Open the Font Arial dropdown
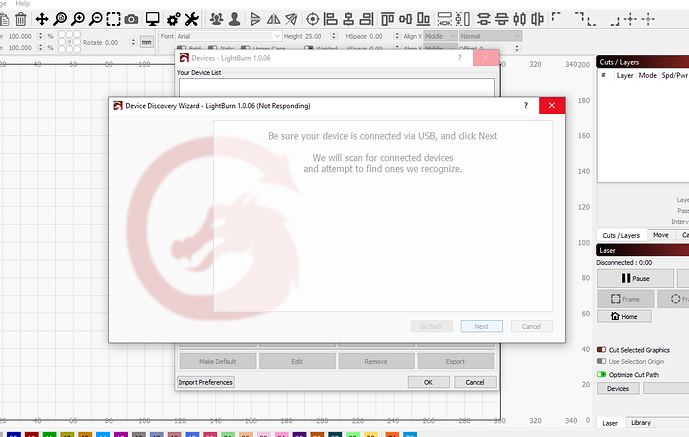The image size is (689, 437). [228, 36]
